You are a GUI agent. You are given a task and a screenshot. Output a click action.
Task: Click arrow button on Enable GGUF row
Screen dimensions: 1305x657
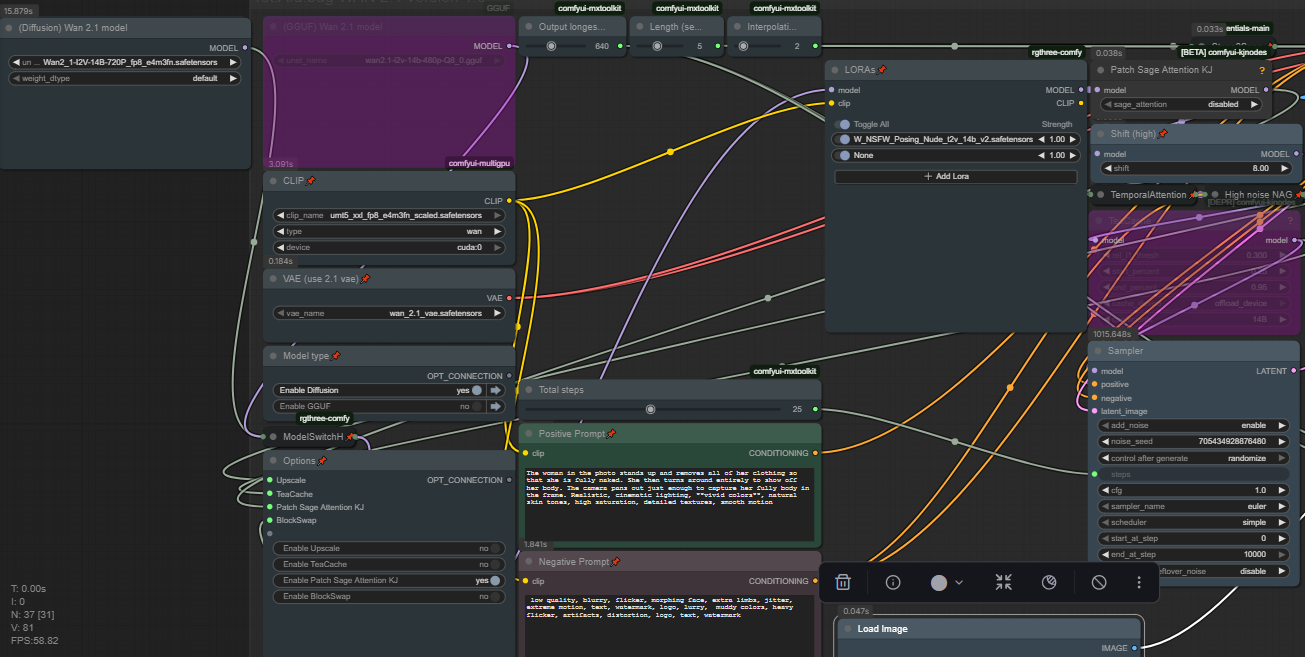[495, 407]
